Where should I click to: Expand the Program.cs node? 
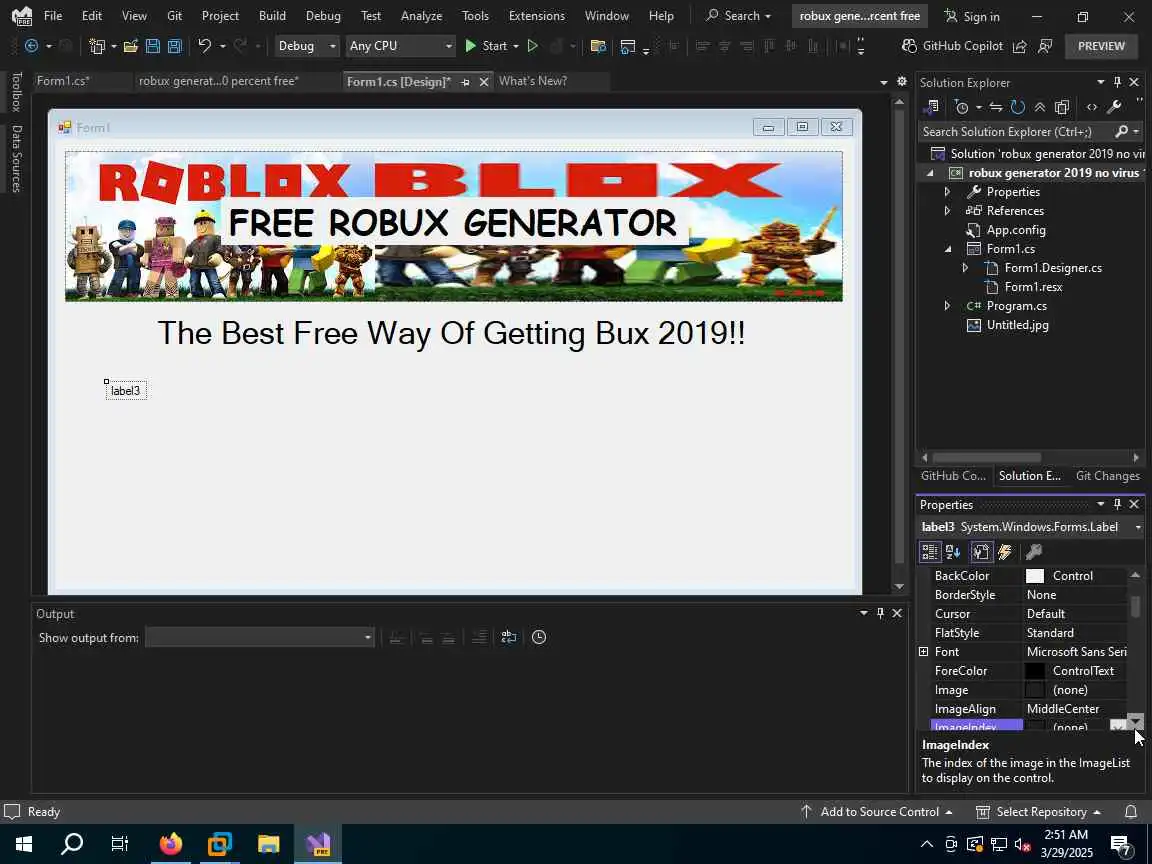click(x=947, y=306)
